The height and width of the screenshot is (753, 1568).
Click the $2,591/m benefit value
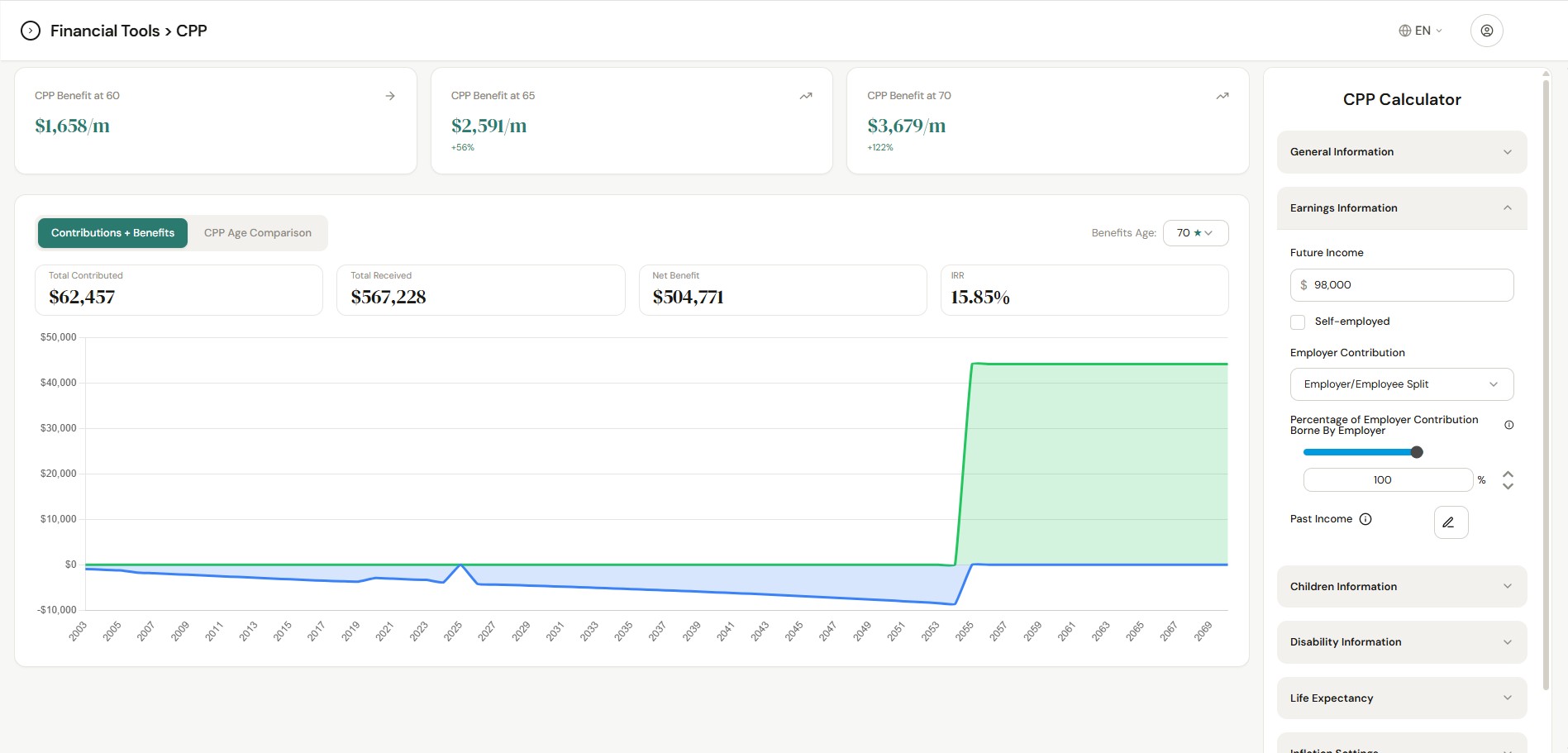(x=489, y=126)
